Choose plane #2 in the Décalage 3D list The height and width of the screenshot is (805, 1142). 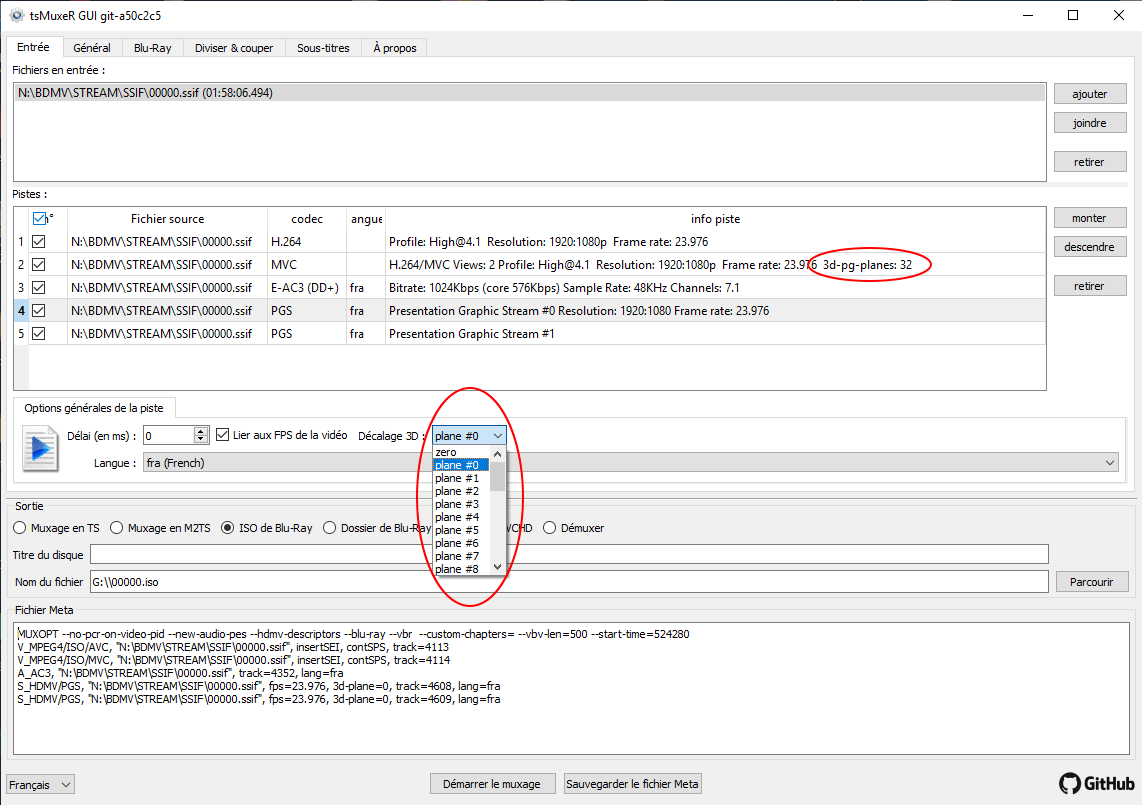click(462, 491)
